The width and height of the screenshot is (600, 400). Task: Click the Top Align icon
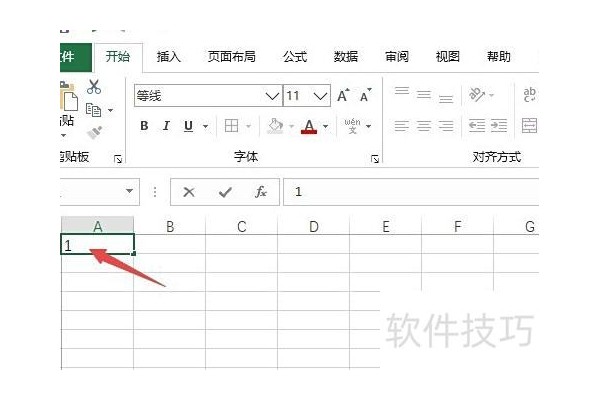point(402,91)
